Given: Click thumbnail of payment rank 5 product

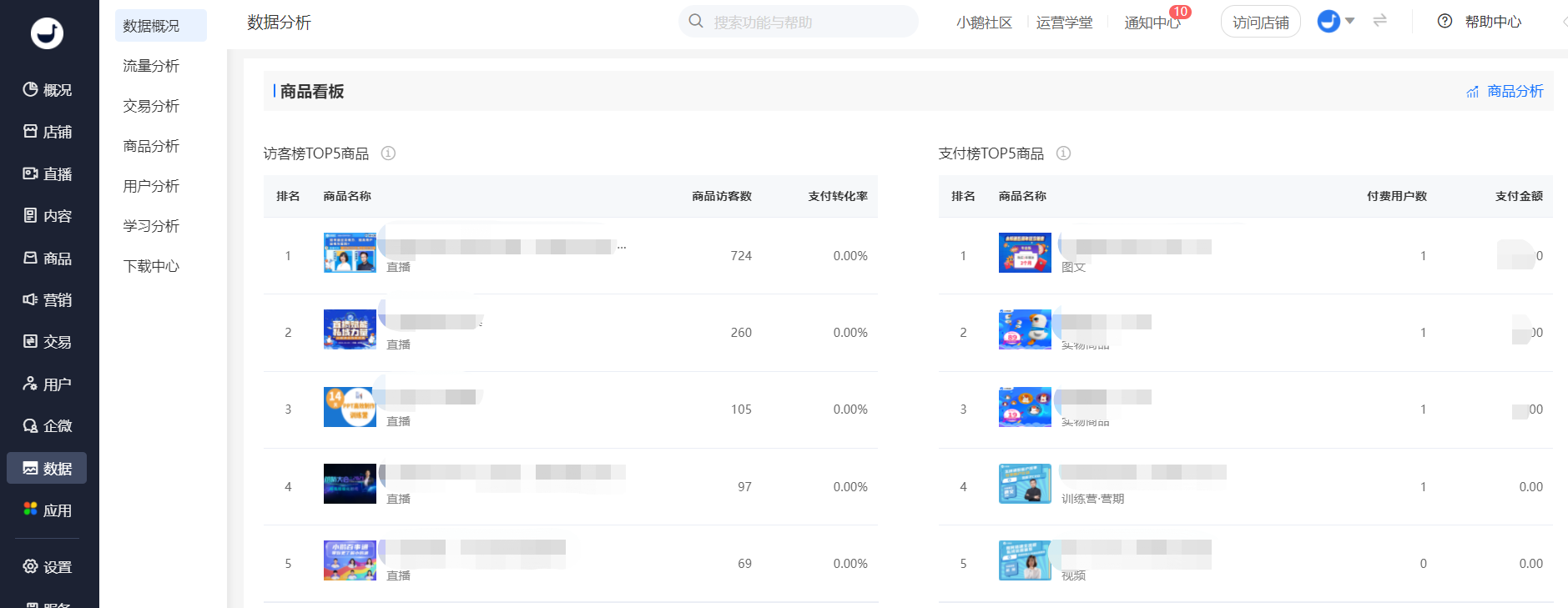Looking at the screenshot, I should coord(1025,560).
